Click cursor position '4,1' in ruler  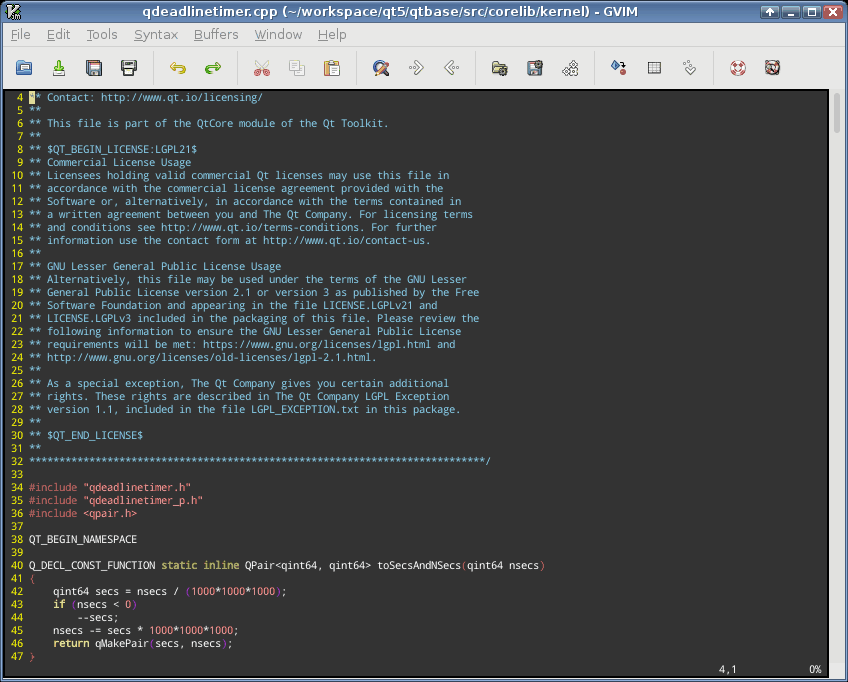coord(727,670)
